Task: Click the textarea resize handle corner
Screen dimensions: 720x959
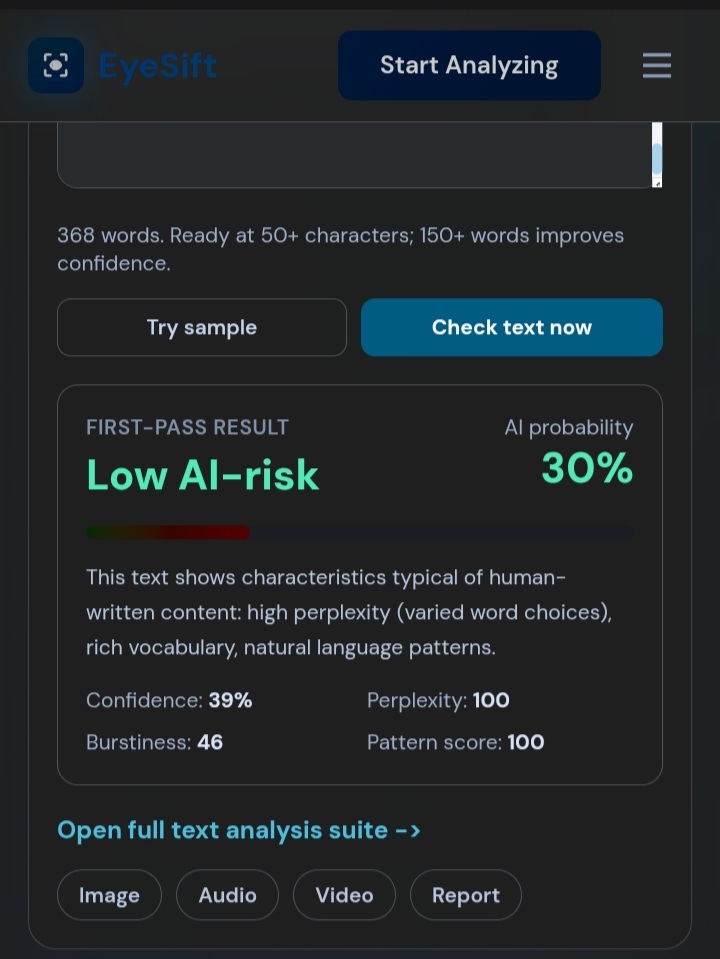Action: click(658, 183)
